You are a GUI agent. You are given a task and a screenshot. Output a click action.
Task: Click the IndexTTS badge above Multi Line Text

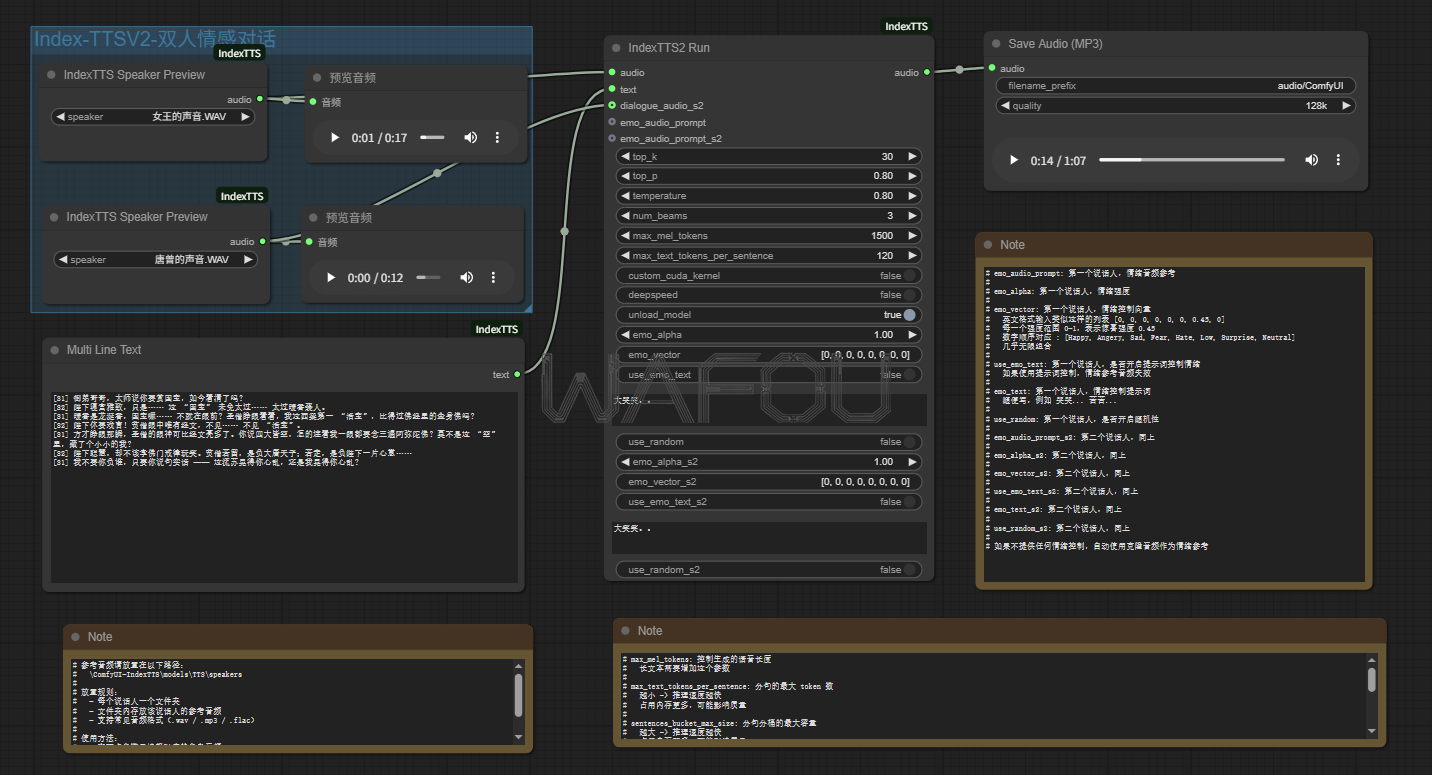click(x=497, y=329)
